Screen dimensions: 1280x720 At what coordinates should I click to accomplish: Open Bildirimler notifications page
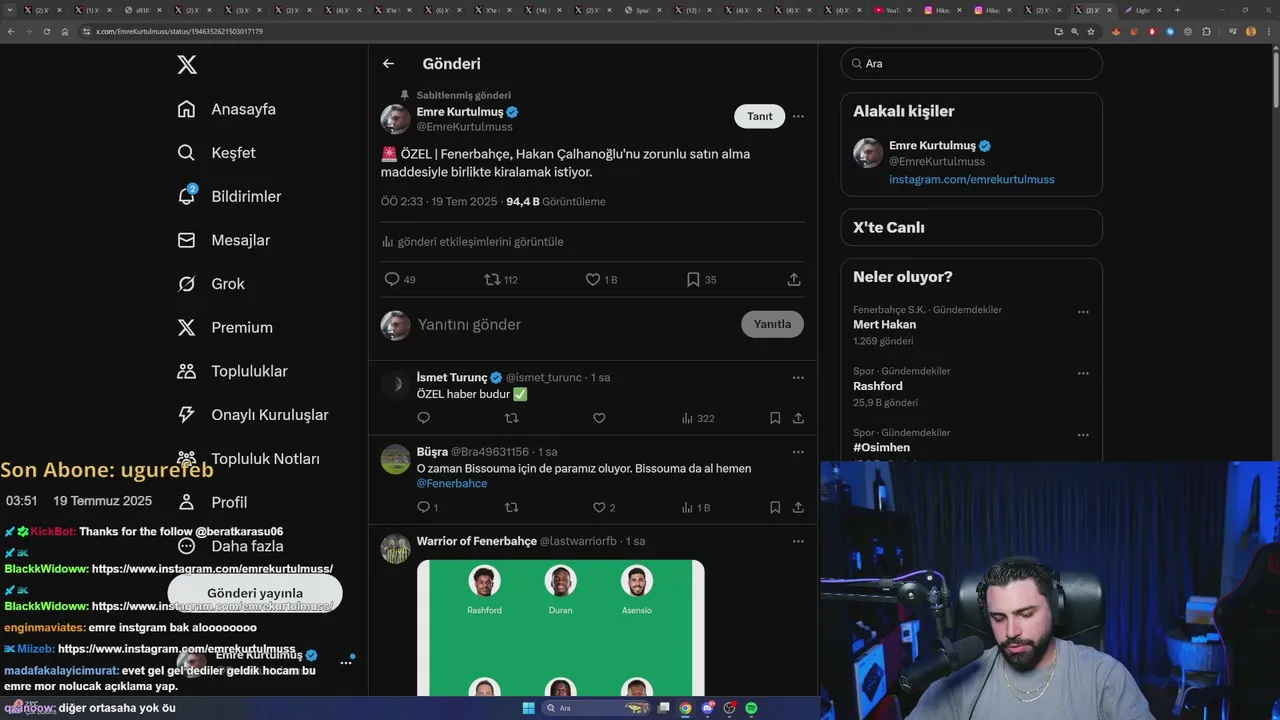(x=229, y=197)
